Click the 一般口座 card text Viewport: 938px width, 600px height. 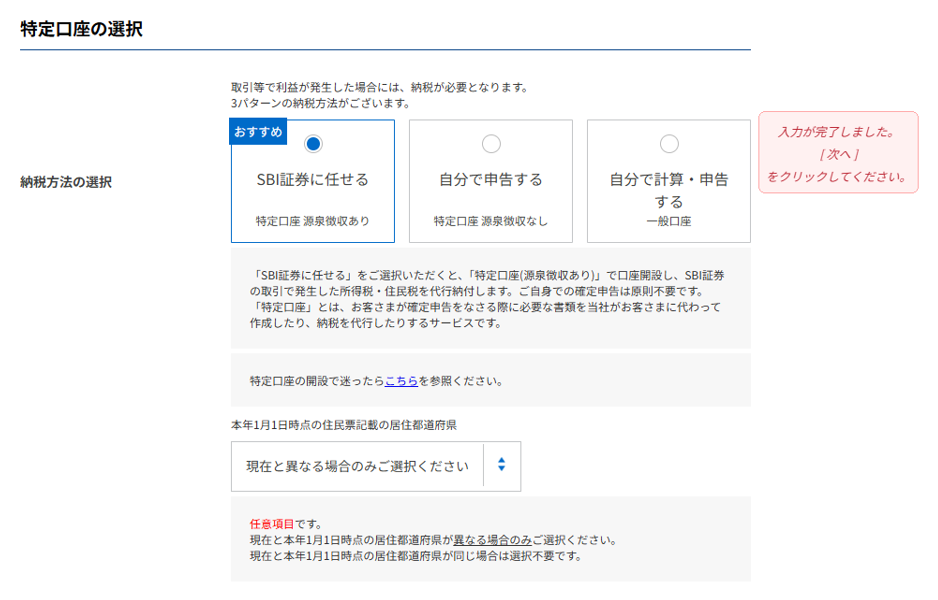click(x=669, y=221)
